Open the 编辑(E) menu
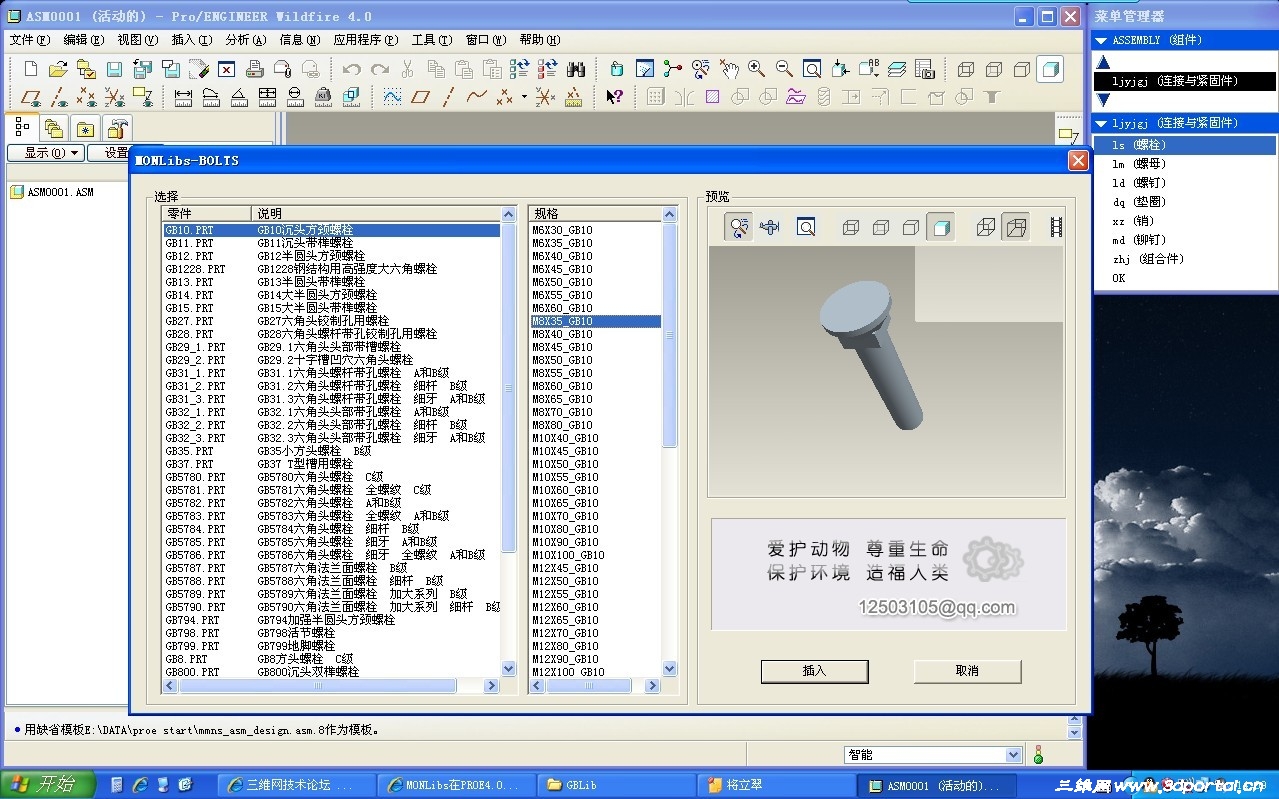This screenshot has height=799, width=1279. (x=83, y=40)
